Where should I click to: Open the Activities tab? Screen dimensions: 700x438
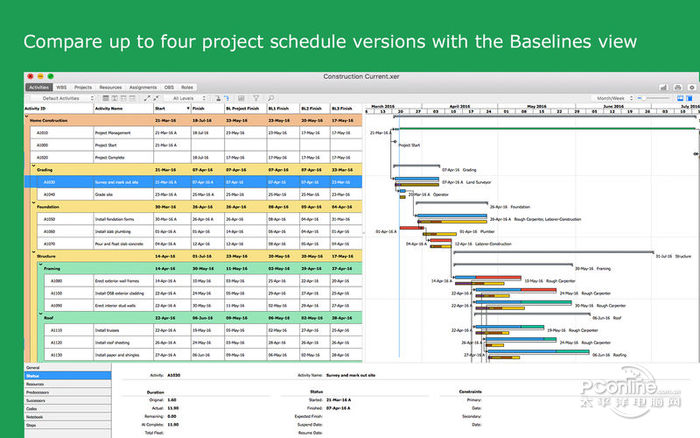(39, 87)
